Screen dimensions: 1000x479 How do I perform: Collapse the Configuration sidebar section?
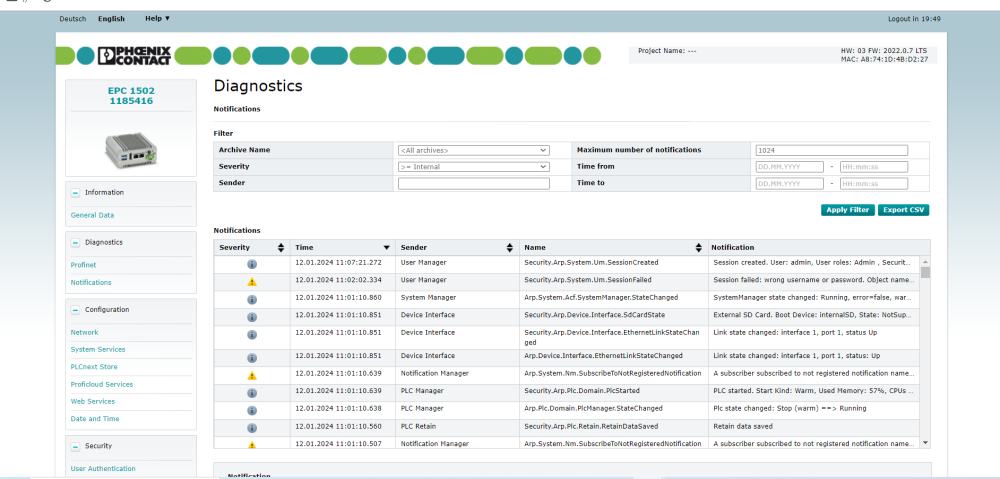click(76, 309)
